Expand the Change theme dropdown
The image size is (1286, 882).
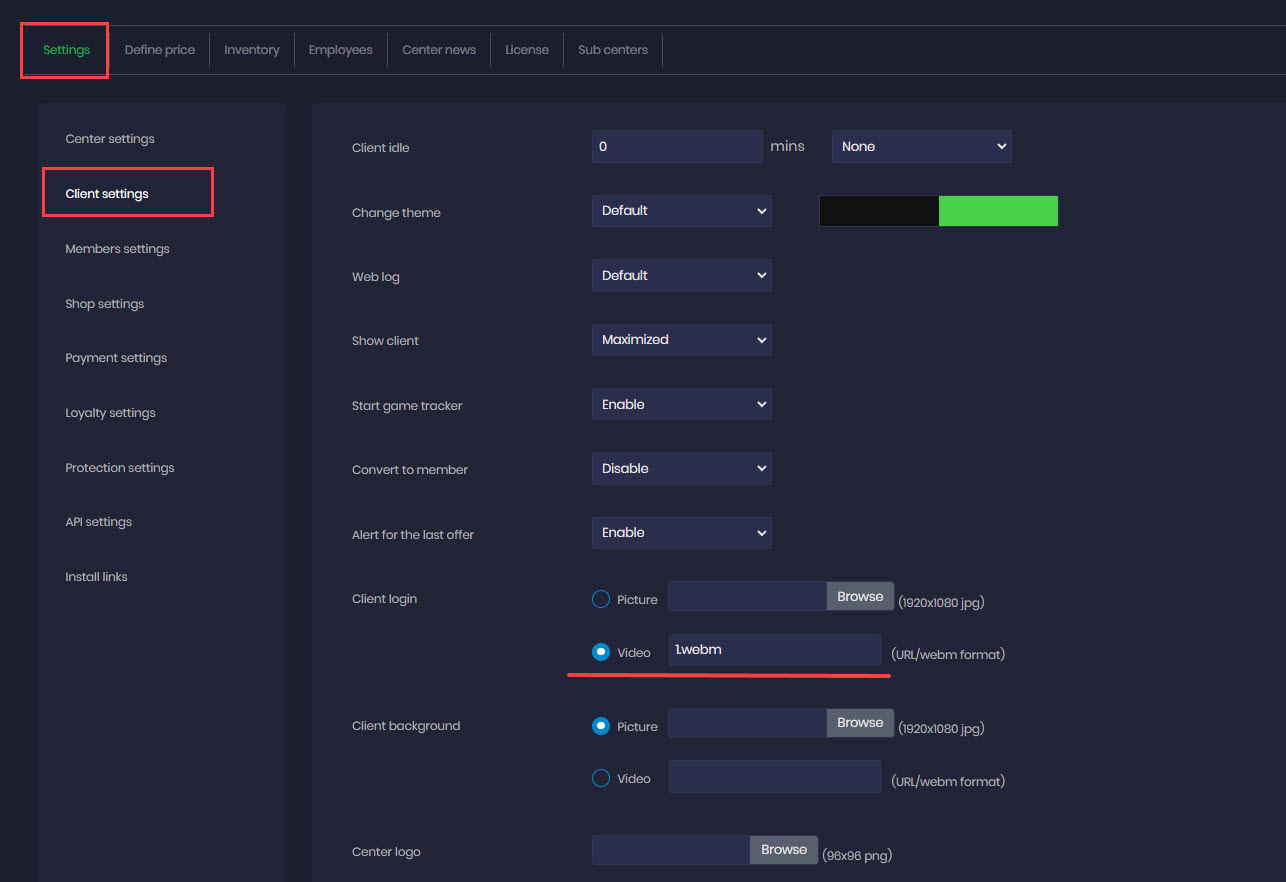(x=681, y=211)
